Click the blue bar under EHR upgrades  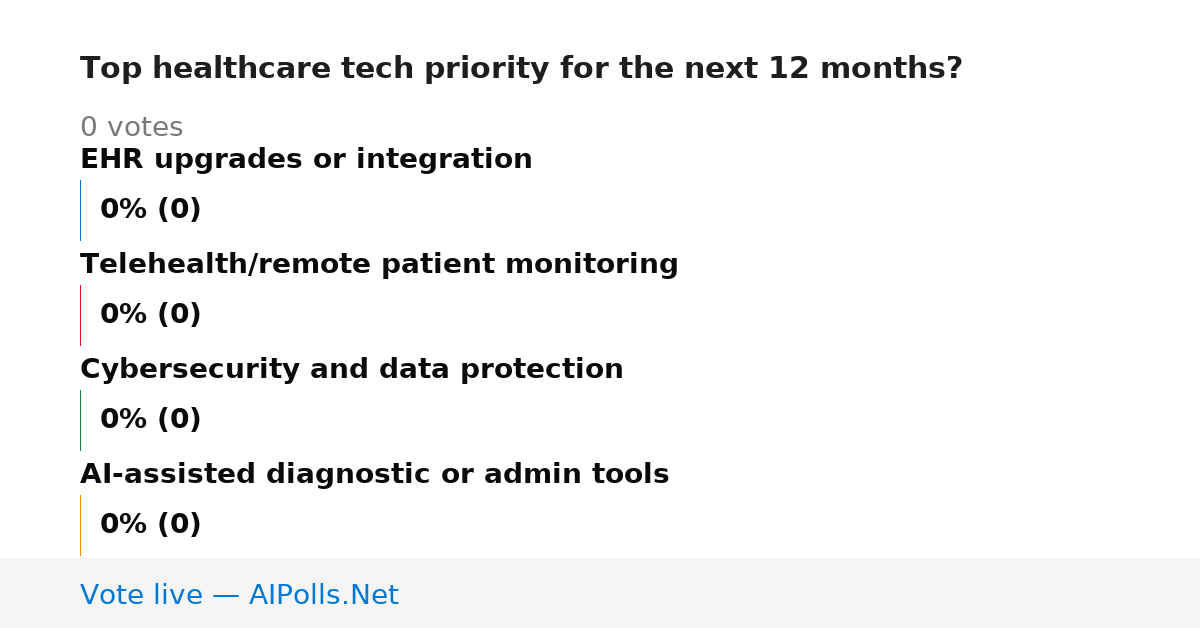point(80,210)
